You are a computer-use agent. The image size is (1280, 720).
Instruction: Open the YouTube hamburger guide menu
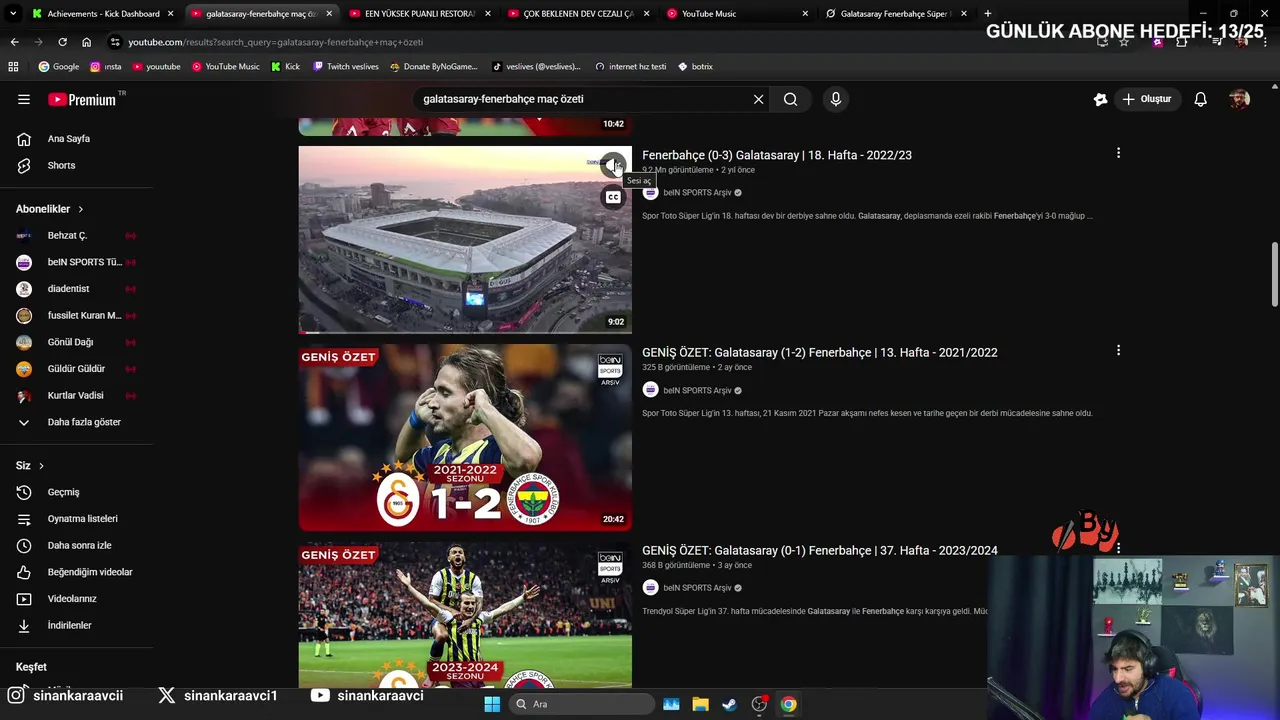click(24, 99)
